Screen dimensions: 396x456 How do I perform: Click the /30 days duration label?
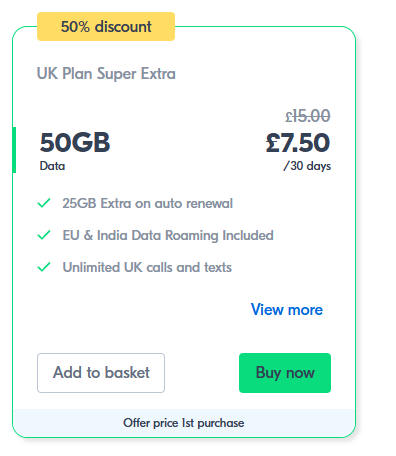[x=307, y=166]
